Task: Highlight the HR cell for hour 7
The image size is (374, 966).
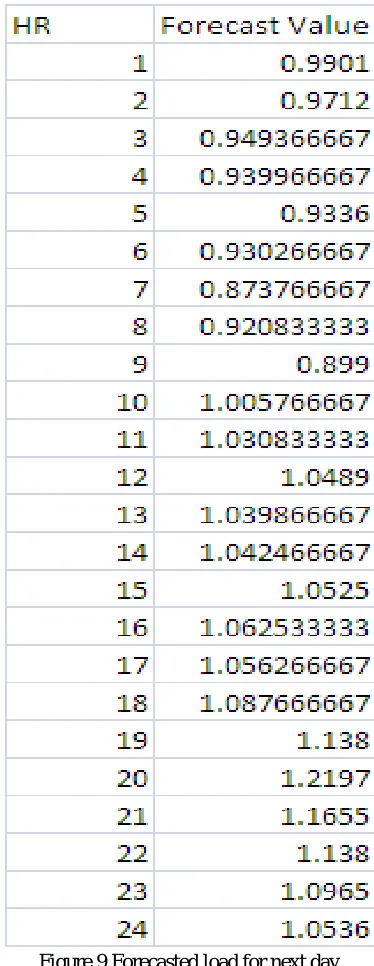Action: coord(80,288)
